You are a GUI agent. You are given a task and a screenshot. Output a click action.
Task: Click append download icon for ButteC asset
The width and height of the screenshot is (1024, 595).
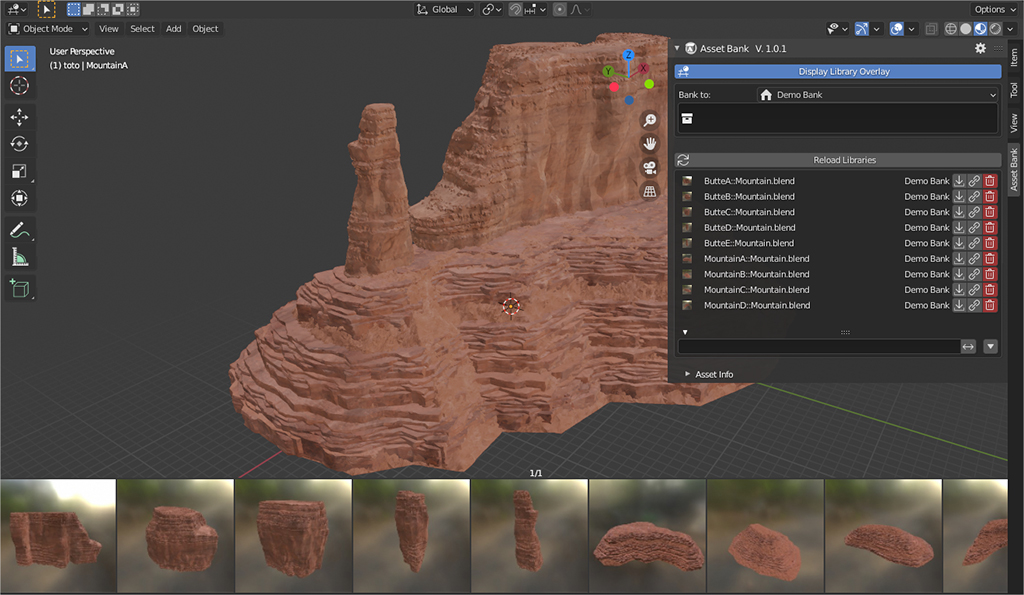[x=958, y=212]
